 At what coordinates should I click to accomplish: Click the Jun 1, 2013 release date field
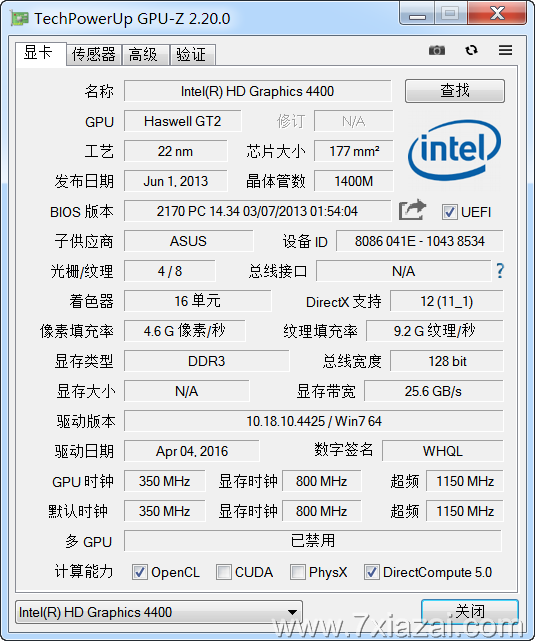pyautogui.click(x=175, y=181)
